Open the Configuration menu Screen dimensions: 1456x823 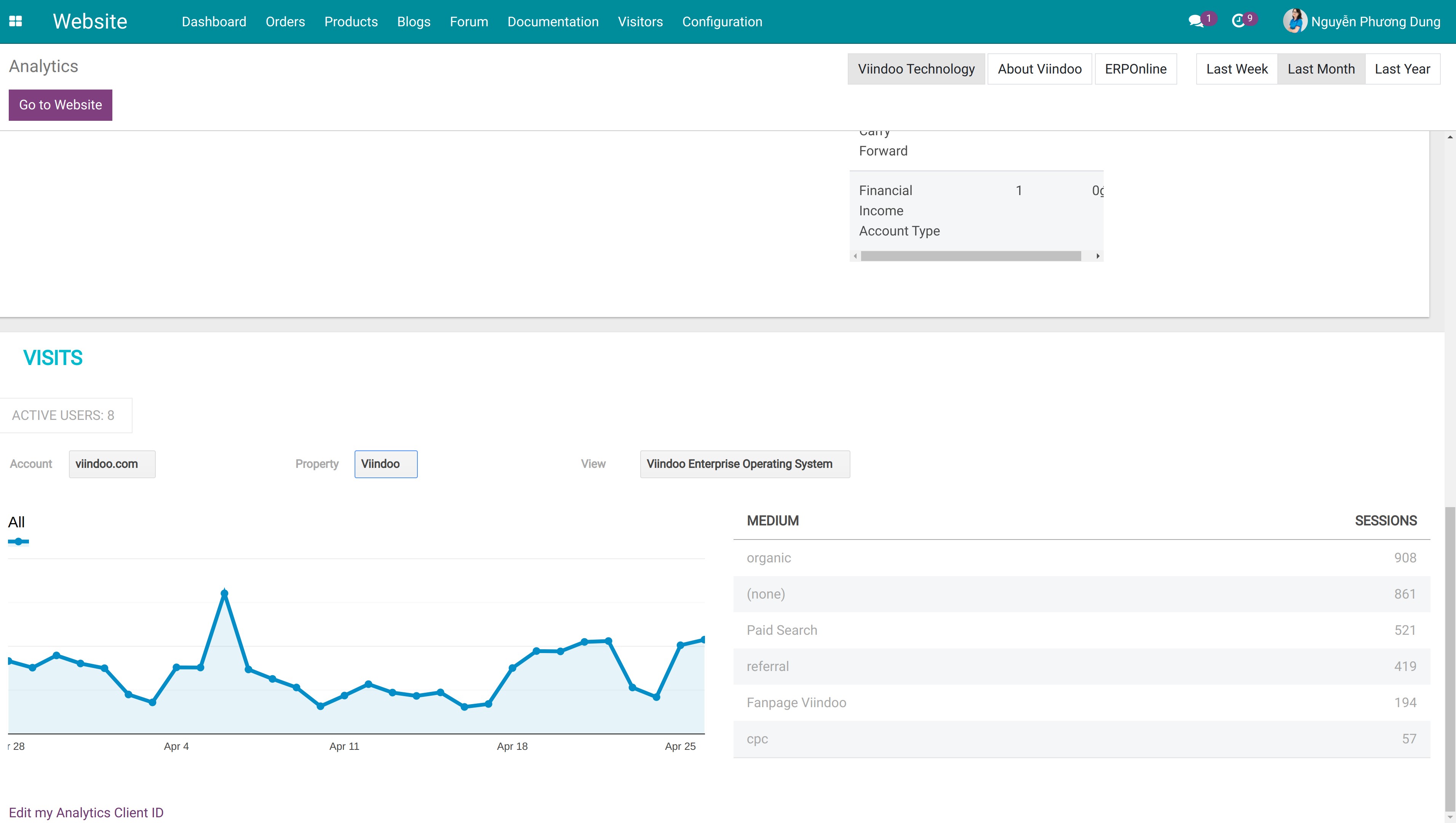click(x=722, y=21)
